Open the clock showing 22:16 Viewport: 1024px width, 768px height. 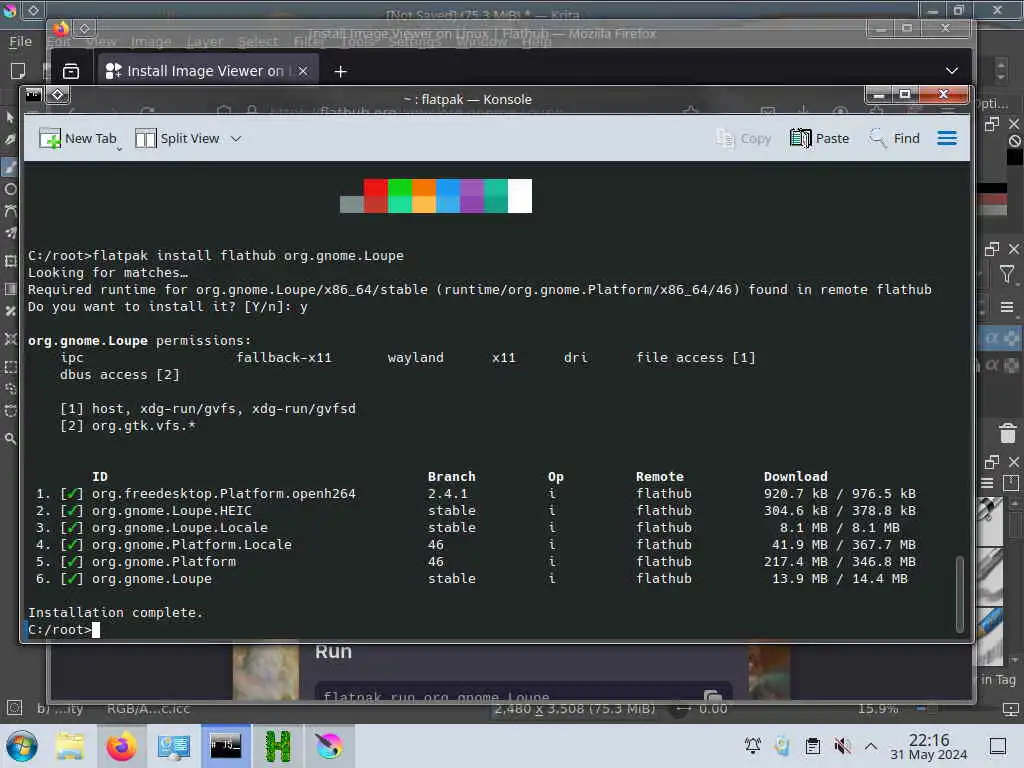click(x=929, y=746)
